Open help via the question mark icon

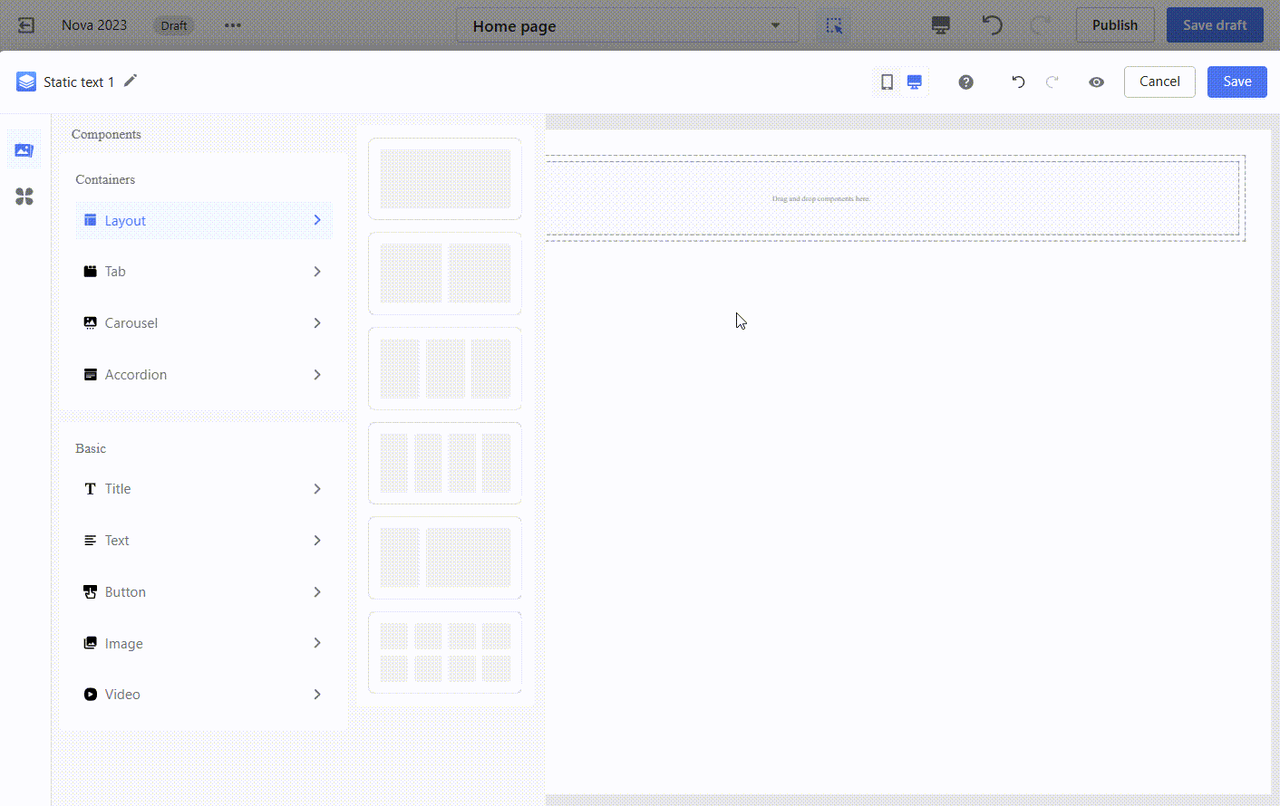coord(966,82)
